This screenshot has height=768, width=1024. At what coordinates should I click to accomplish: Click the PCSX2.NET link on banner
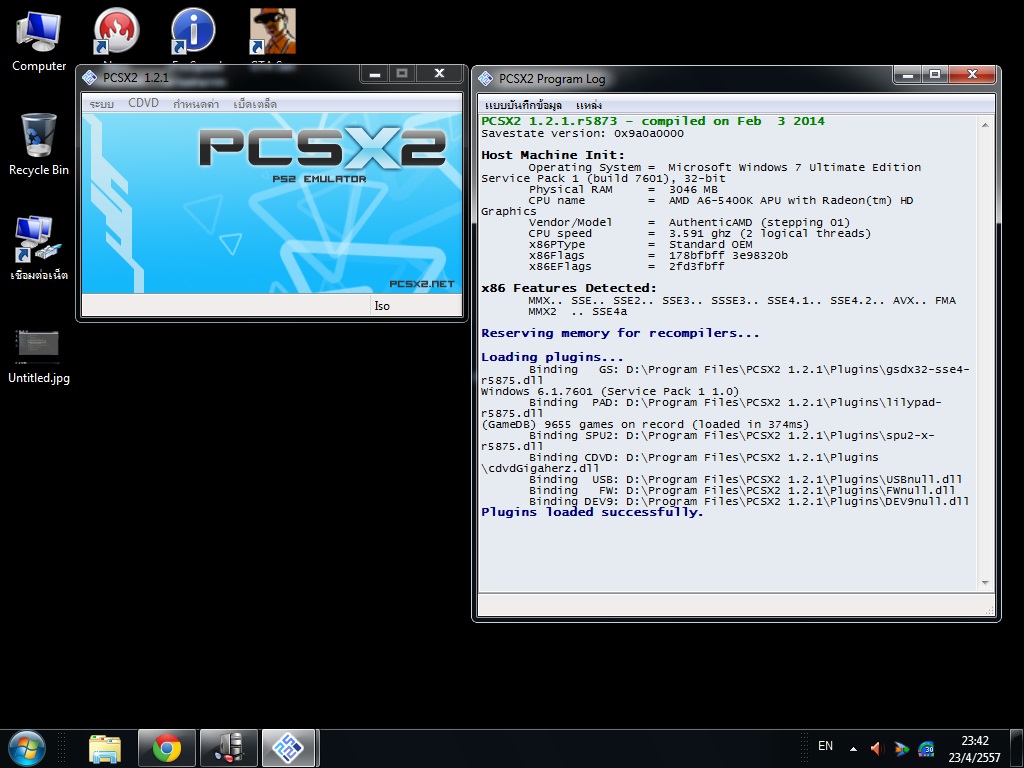[421, 284]
